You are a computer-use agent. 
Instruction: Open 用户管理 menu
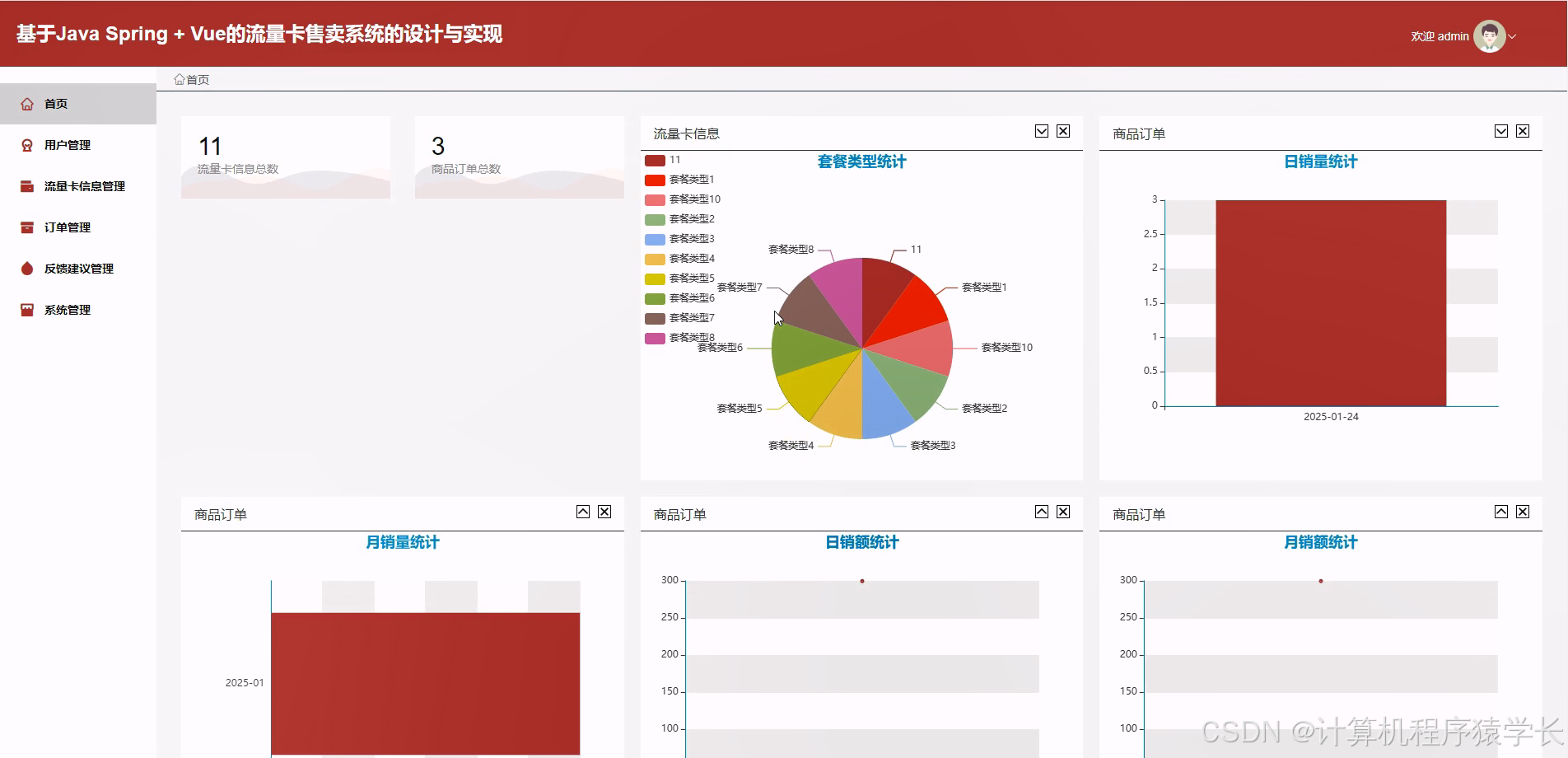point(78,145)
